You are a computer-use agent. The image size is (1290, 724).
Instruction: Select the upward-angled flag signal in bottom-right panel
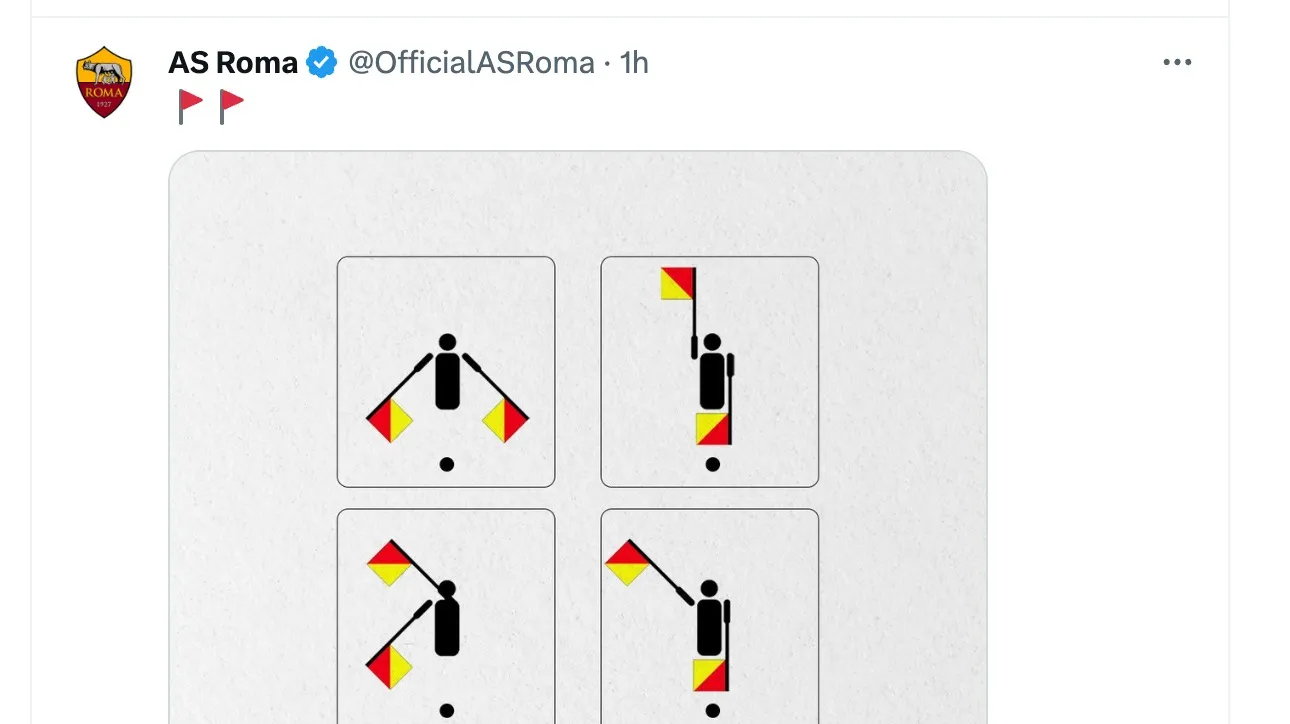[x=710, y=614]
